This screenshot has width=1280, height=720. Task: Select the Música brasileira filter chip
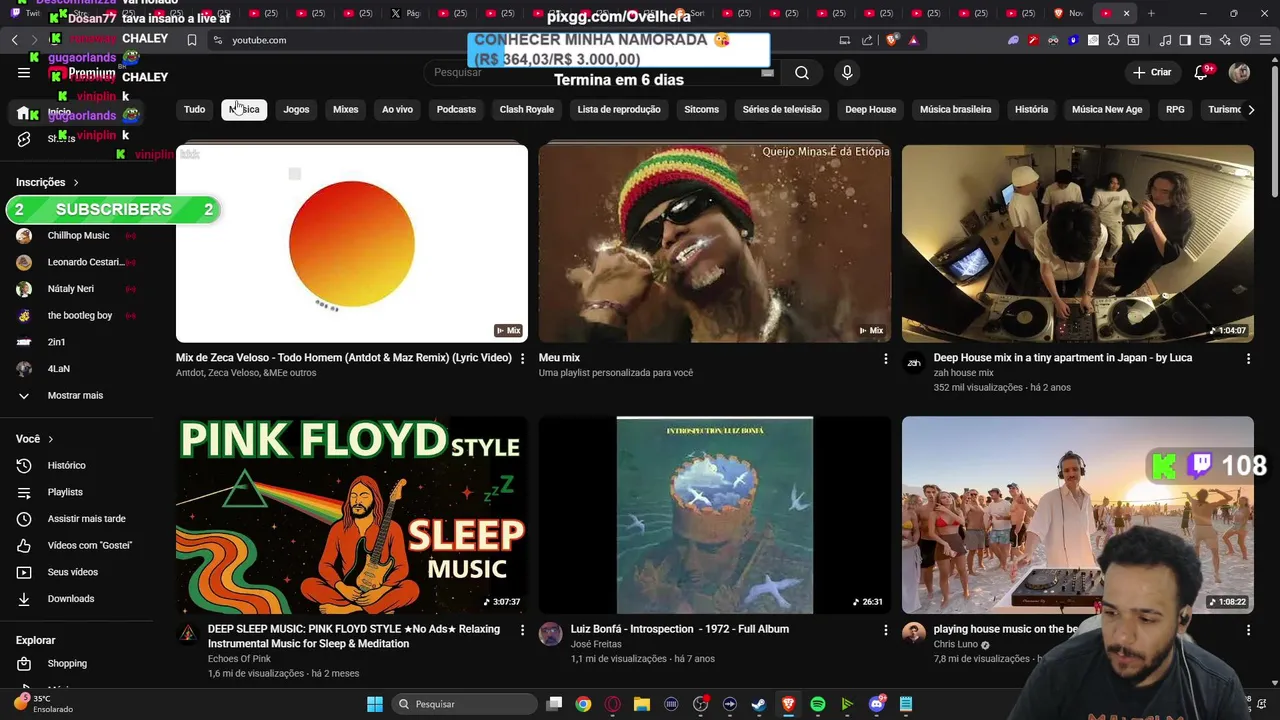(955, 110)
